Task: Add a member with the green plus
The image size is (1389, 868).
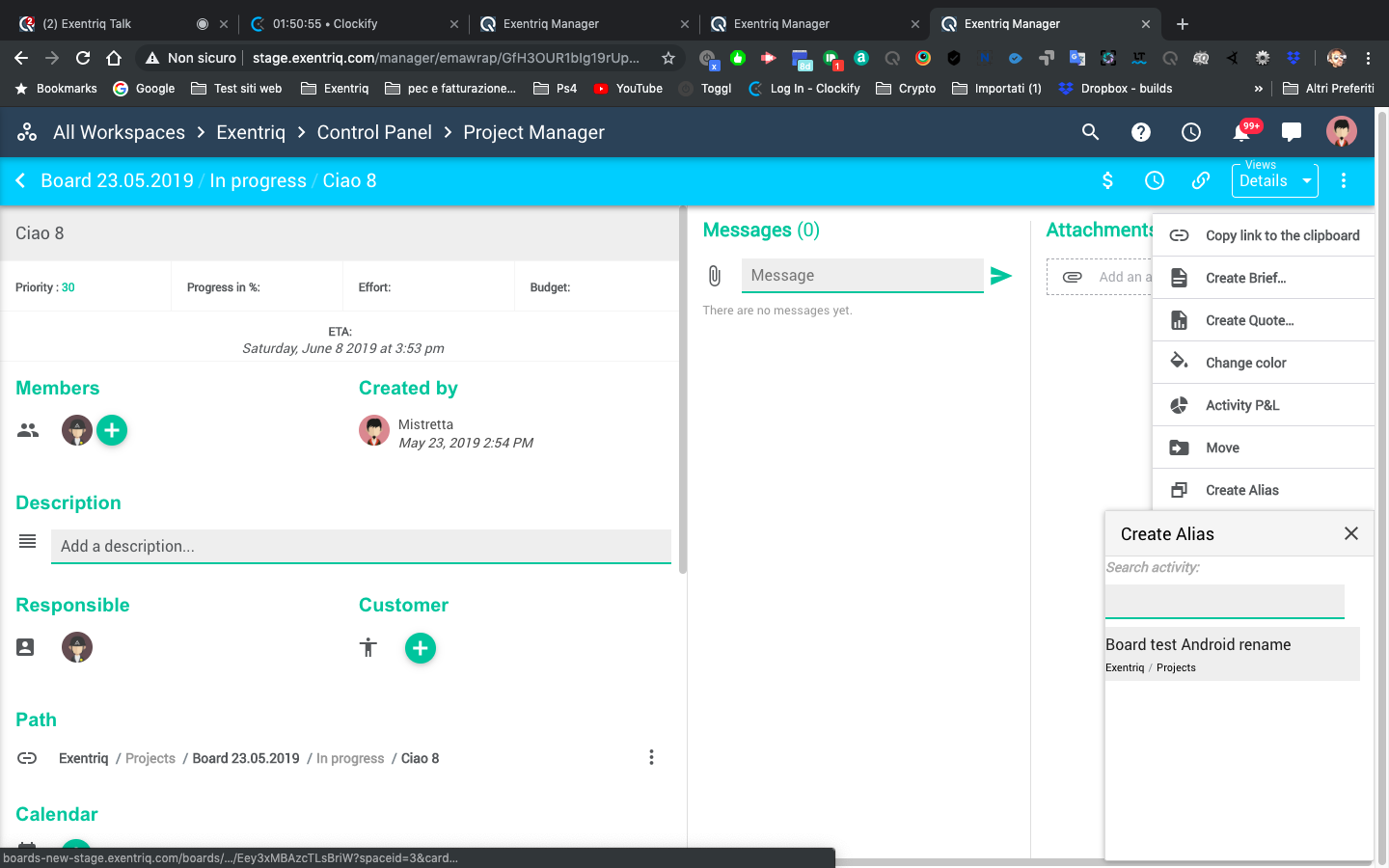Action: (112, 430)
